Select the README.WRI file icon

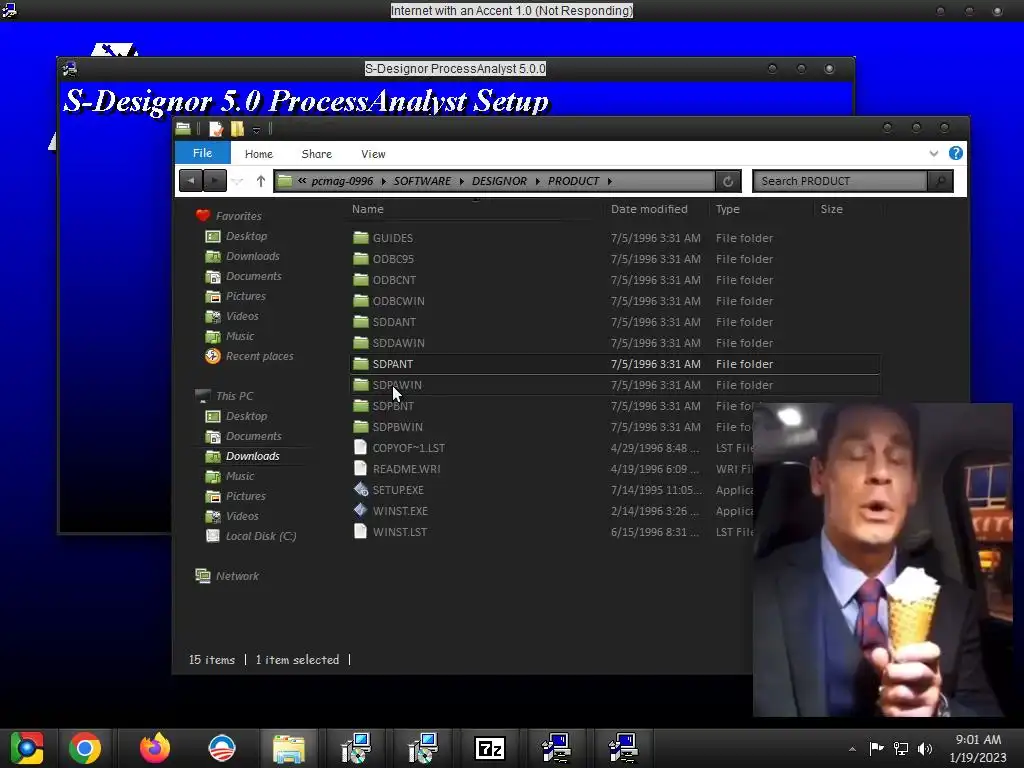coord(360,468)
